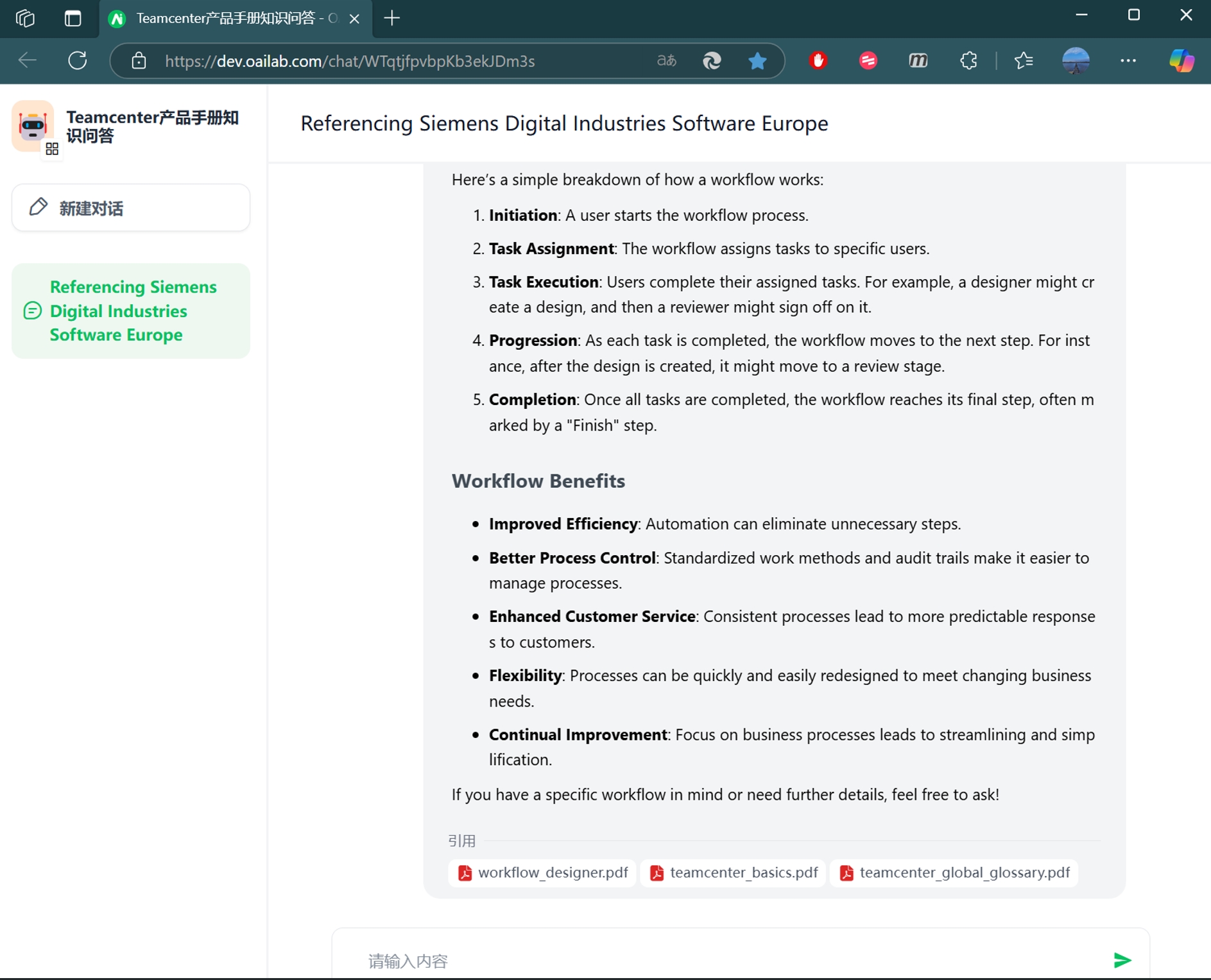Go back to previous page
This screenshot has width=1211, height=980.
pyautogui.click(x=28, y=60)
